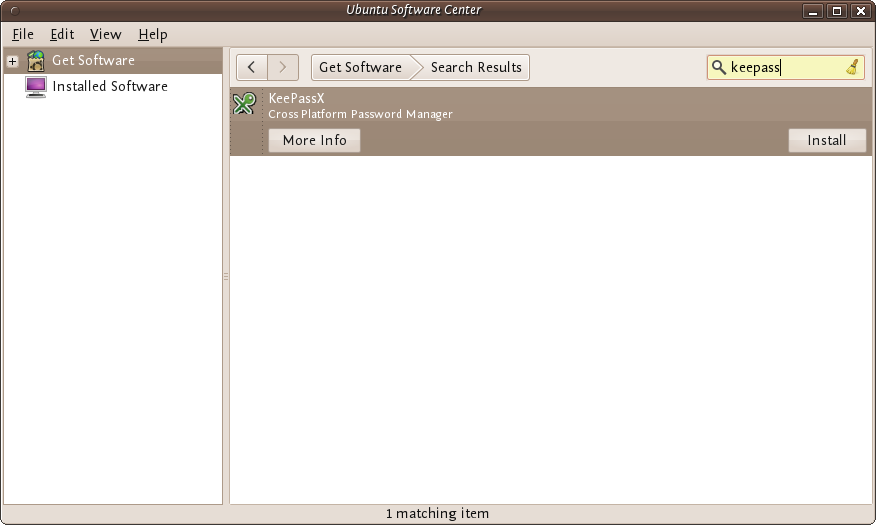Image resolution: width=876 pixels, height=525 pixels.
Task: Select Installed Software label in the sidebar
Action: [x=110, y=87]
